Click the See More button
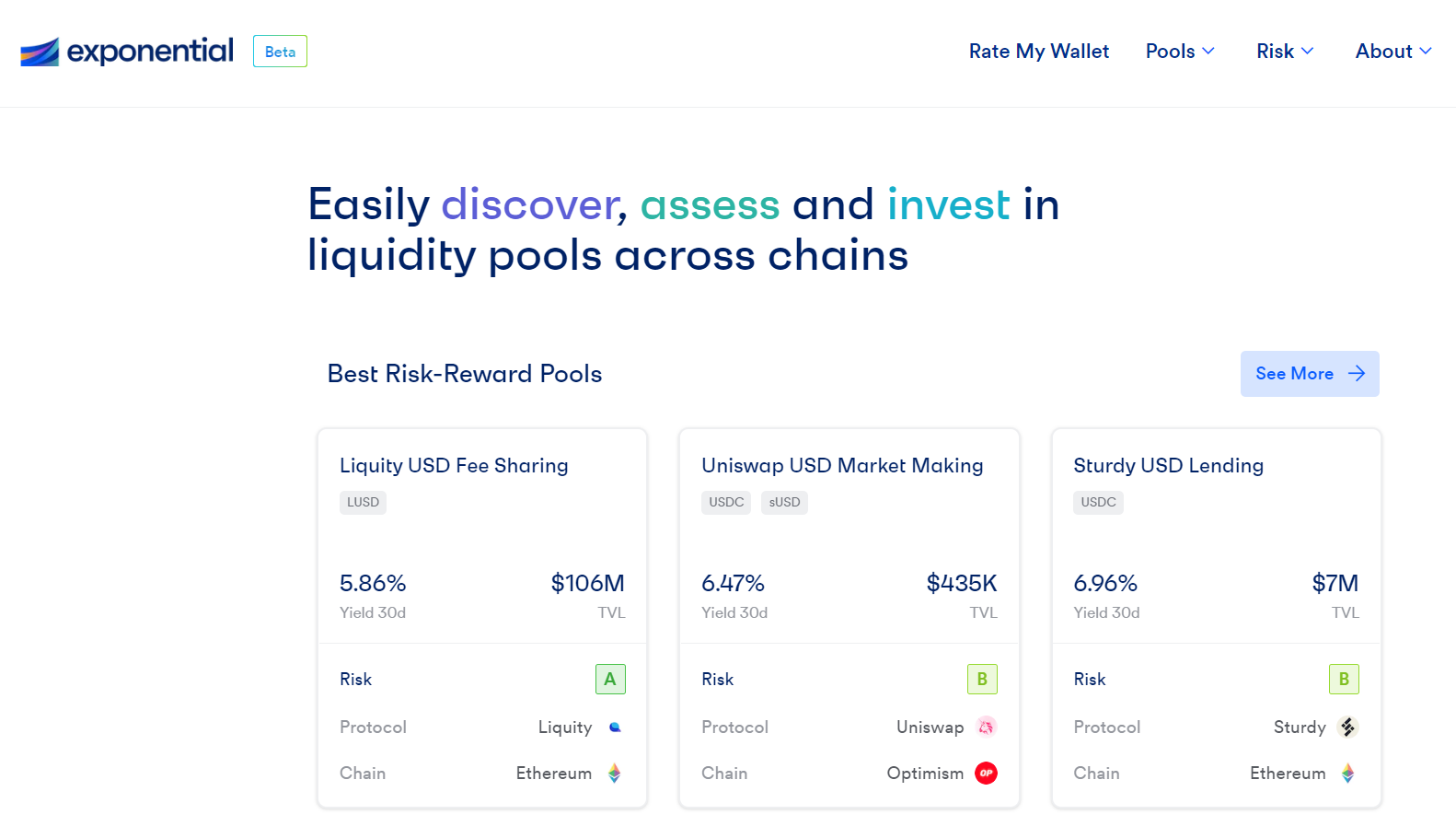 click(x=1310, y=374)
